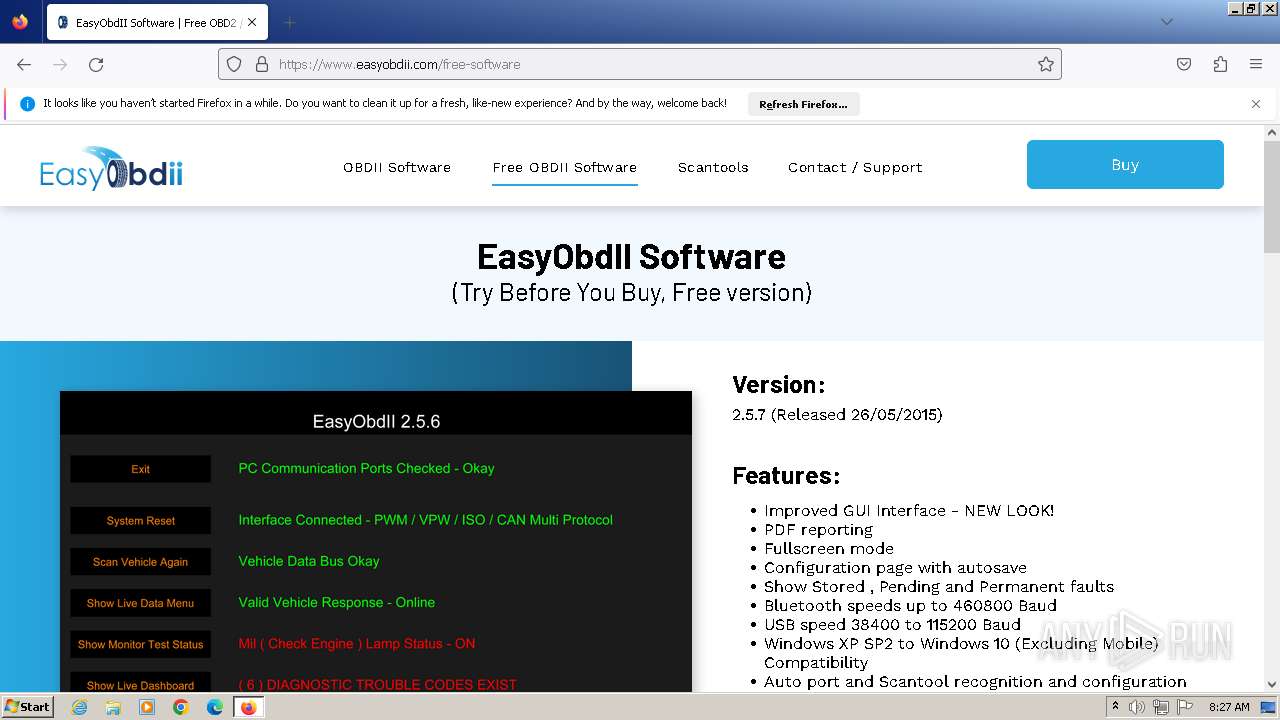This screenshot has width=1280, height=720.
Task: Open the Extensions puzzle icon
Action: coord(1220,64)
